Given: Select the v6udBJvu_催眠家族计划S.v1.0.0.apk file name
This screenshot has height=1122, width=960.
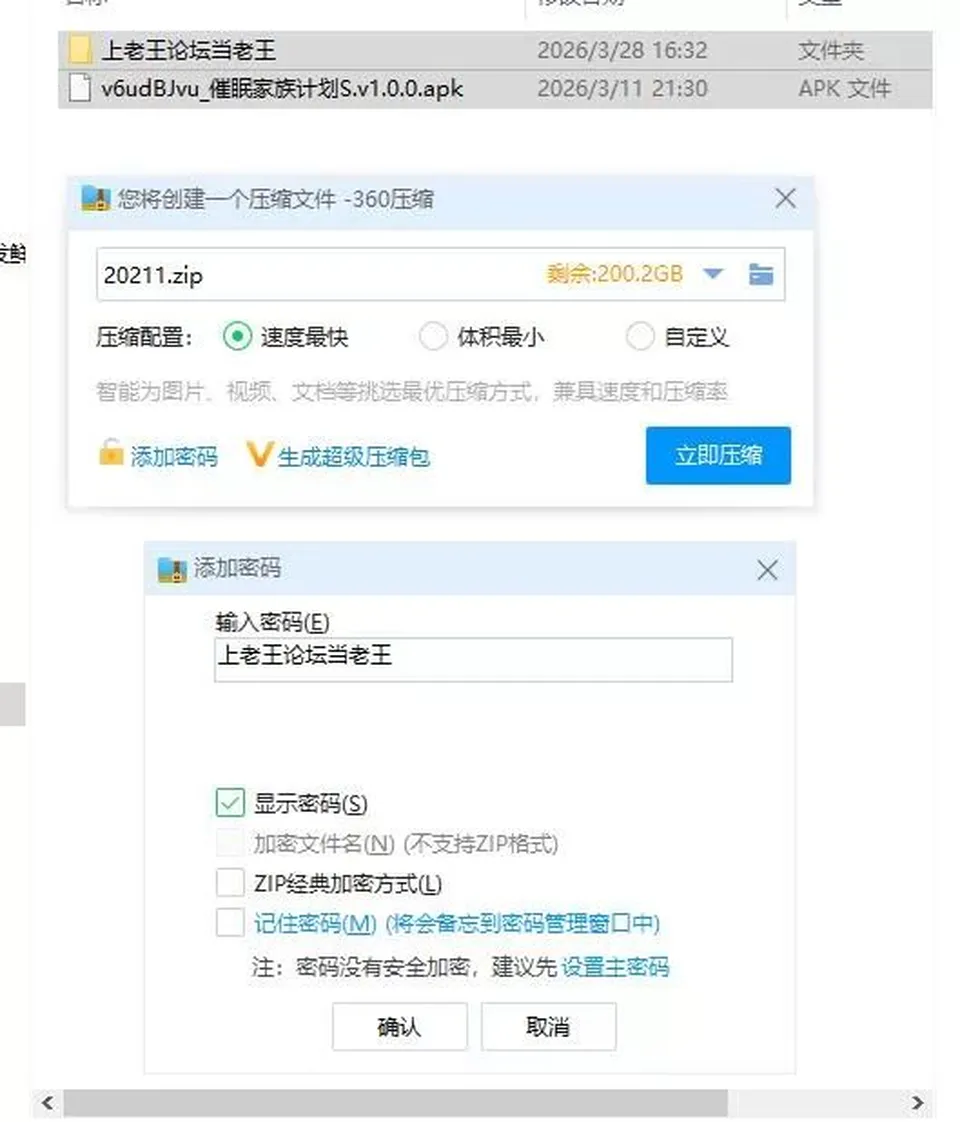Looking at the screenshot, I should 282,89.
